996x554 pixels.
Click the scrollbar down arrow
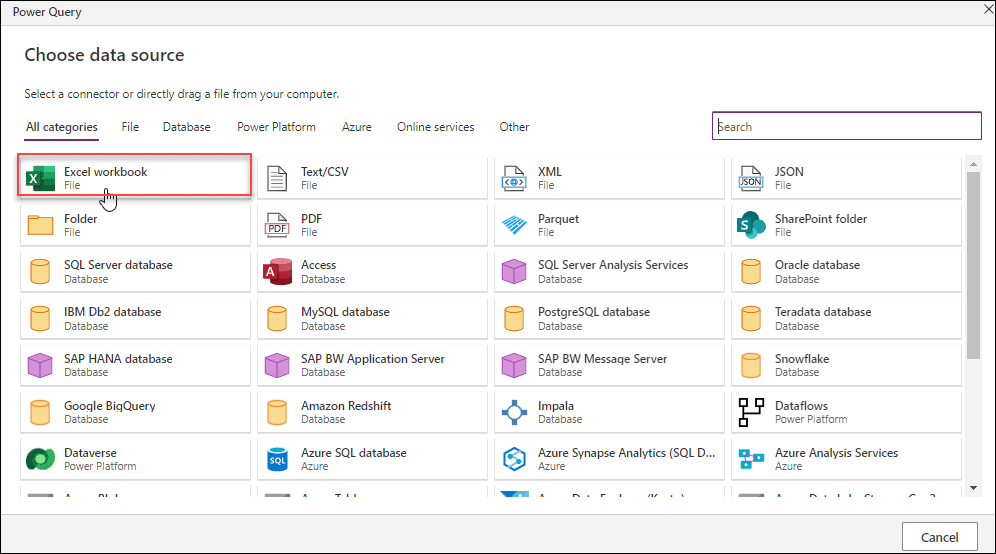(x=973, y=488)
